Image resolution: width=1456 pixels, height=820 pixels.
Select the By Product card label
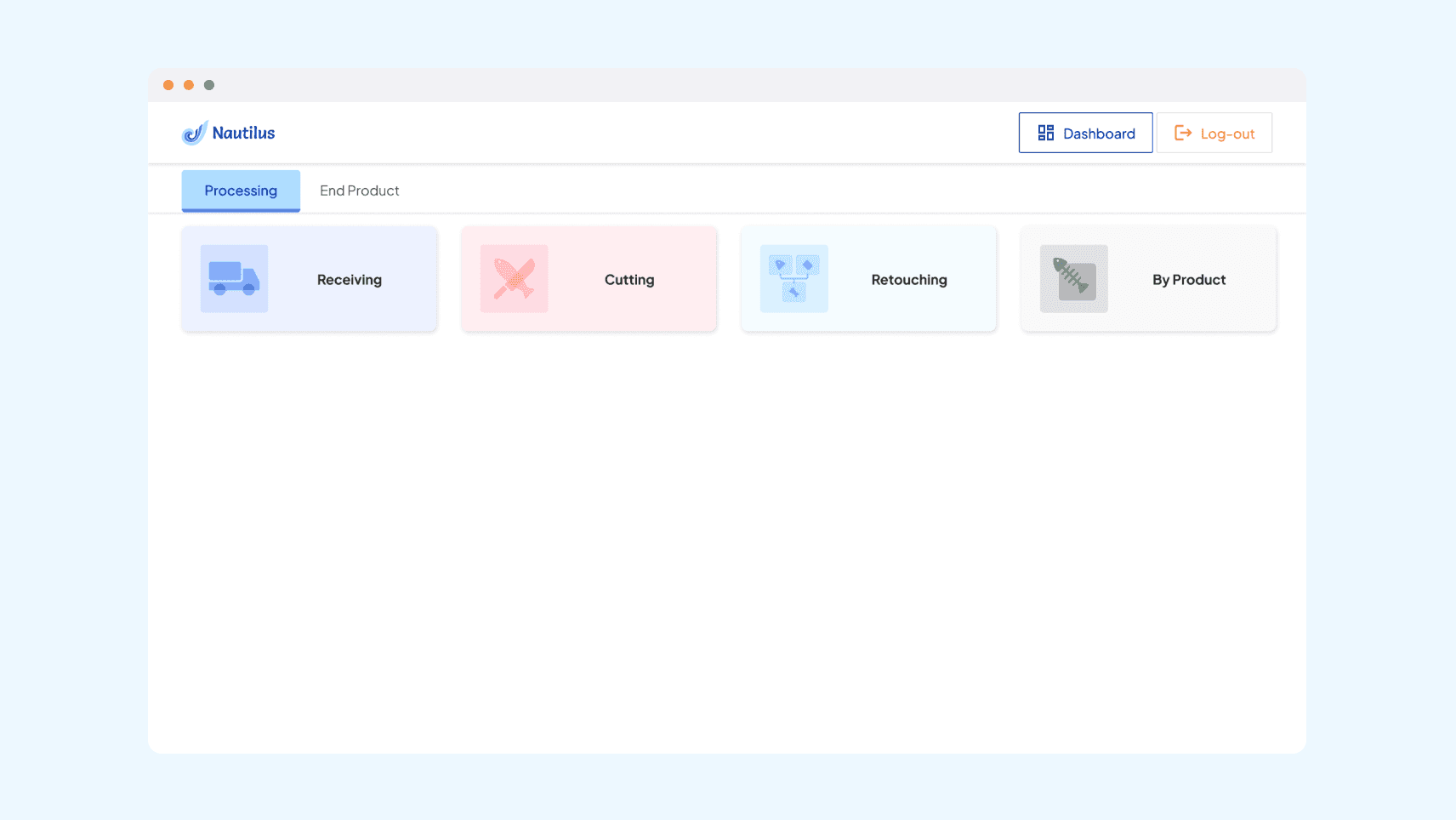[x=1189, y=280]
